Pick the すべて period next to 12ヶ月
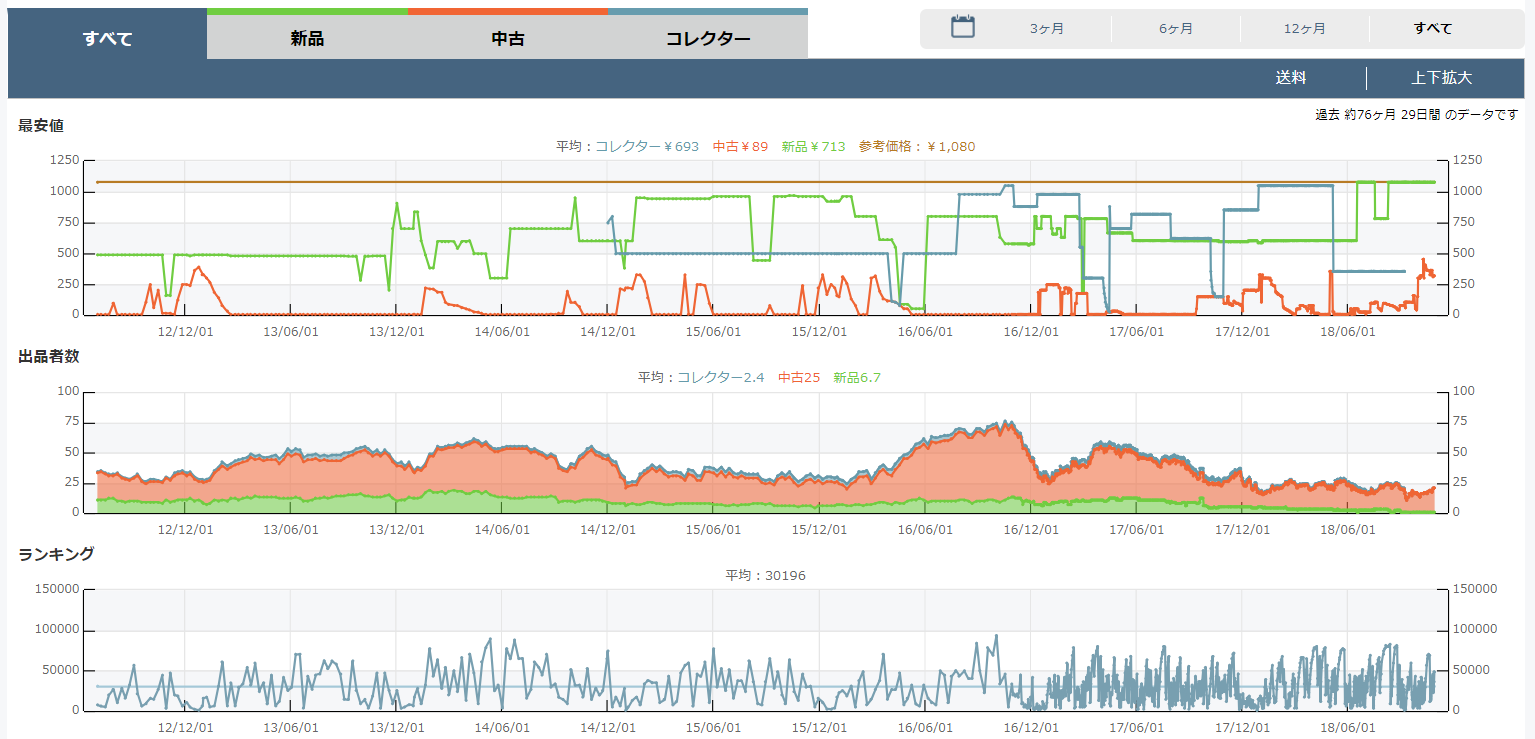Screen dimensions: 1535x739 pyautogui.click(x=1432, y=29)
